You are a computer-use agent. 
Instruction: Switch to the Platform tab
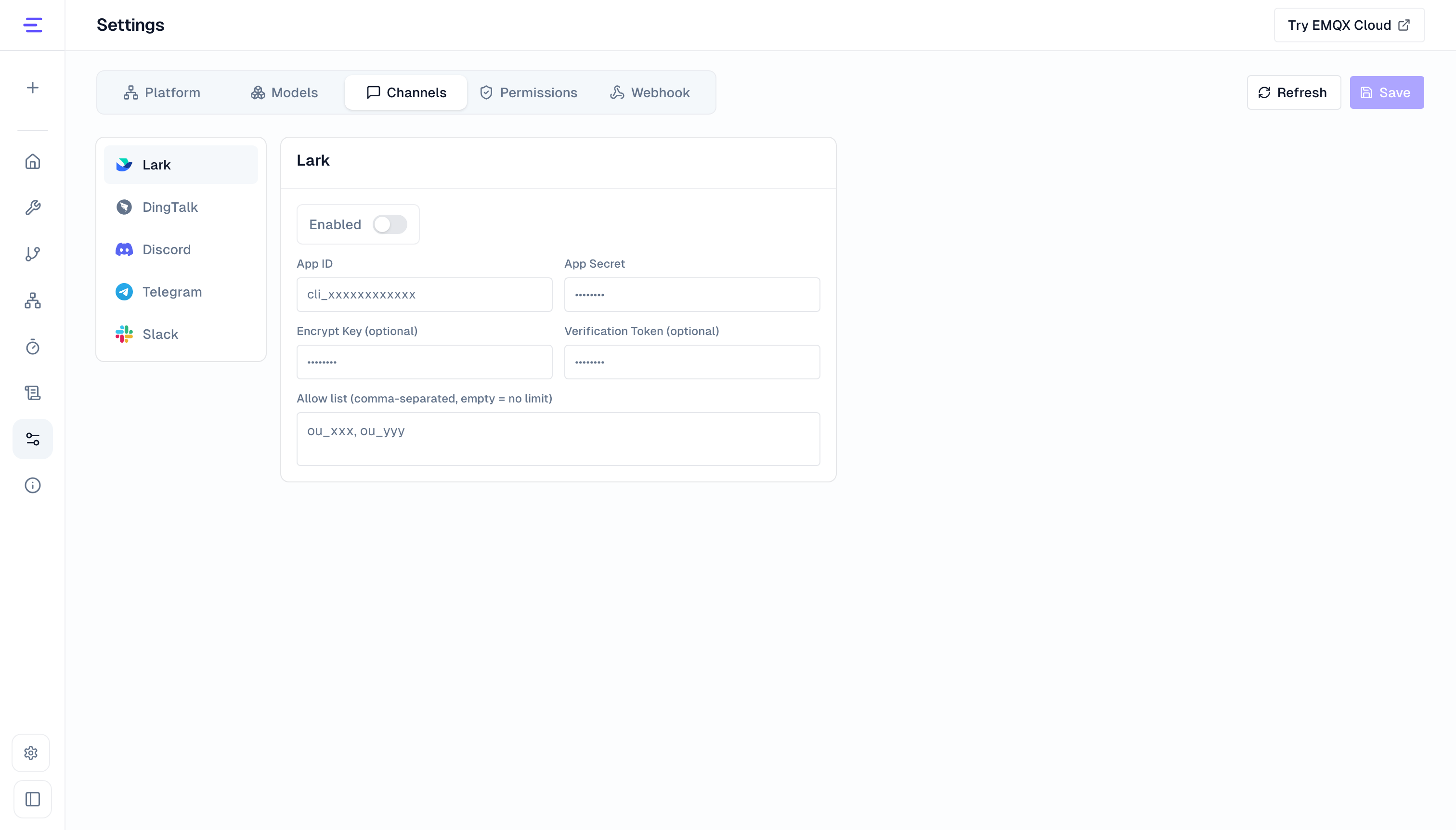[x=162, y=93]
